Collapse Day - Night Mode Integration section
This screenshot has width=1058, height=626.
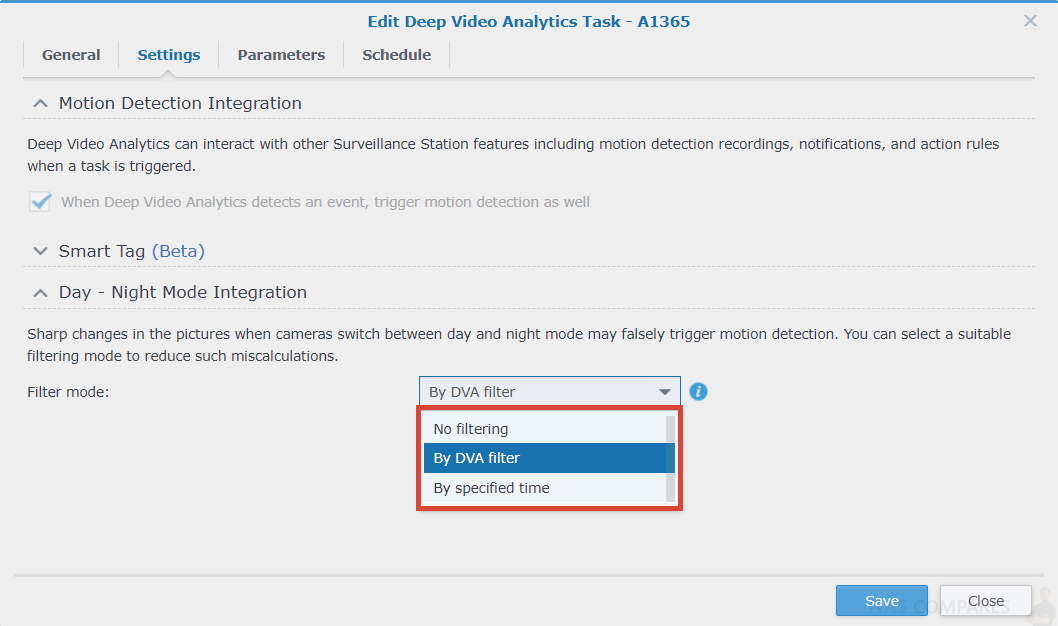coord(40,293)
